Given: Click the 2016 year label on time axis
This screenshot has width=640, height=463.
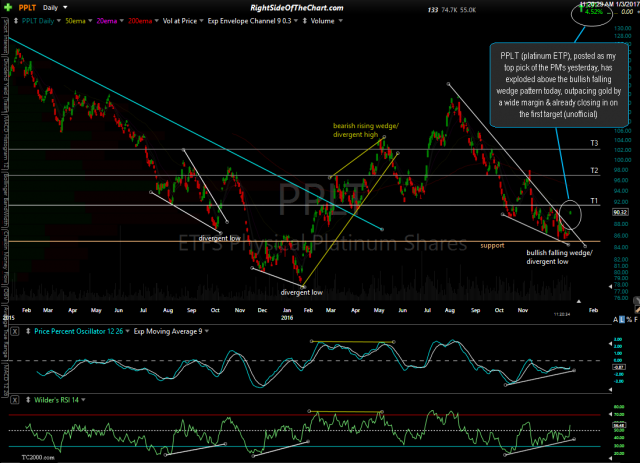Looking at the screenshot, I should pos(287,318).
